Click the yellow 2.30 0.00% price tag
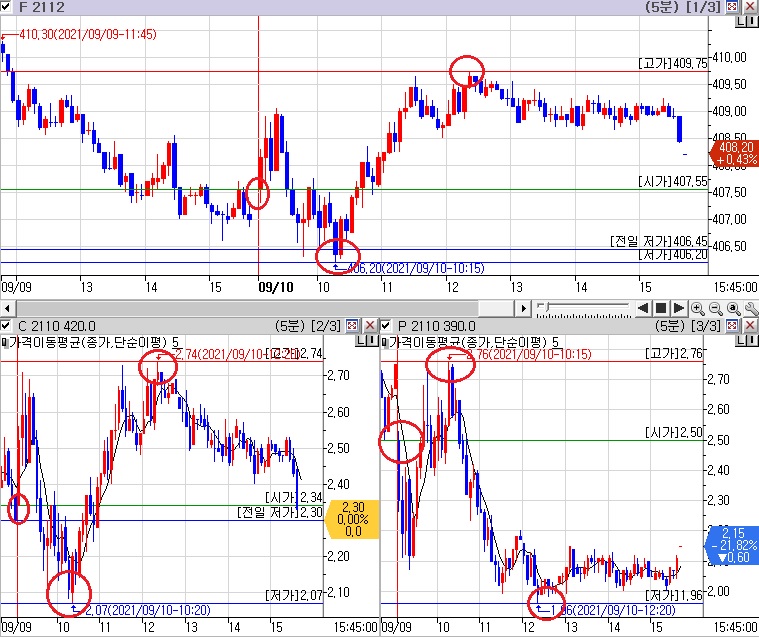The image size is (759, 637). 353,519
